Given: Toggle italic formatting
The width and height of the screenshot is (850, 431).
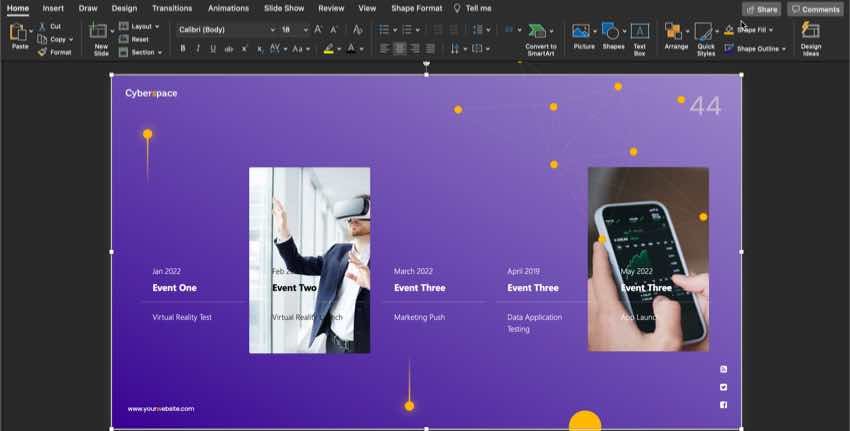Looking at the screenshot, I should click(198, 48).
